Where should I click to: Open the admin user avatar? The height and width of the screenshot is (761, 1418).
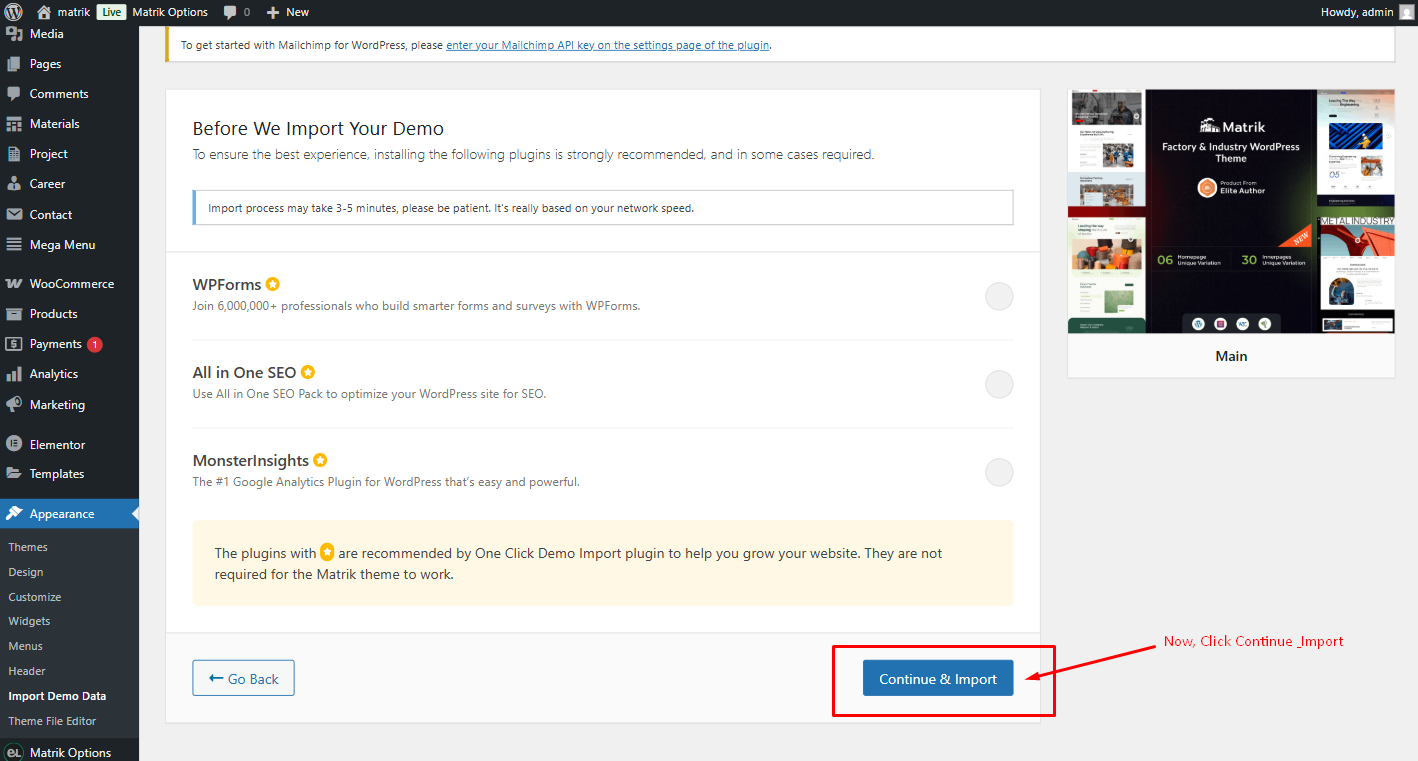click(1406, 12)
